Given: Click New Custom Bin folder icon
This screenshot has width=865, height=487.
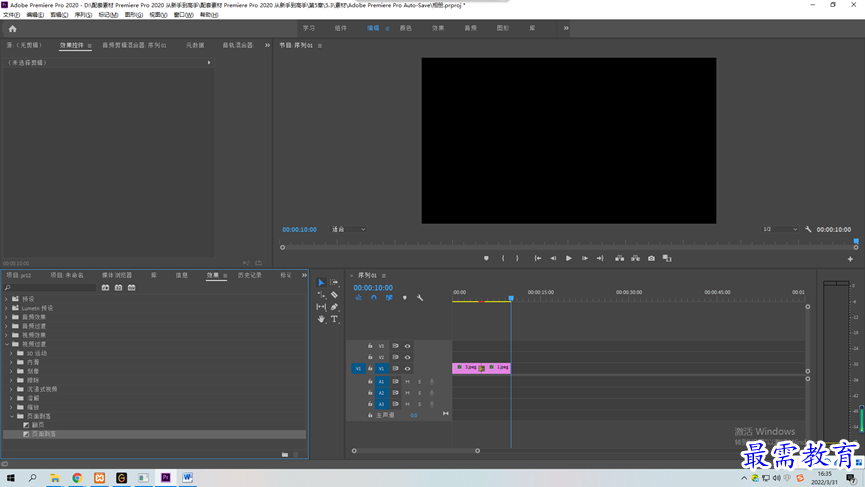Looking at the screenshot, I should [285, 454].
